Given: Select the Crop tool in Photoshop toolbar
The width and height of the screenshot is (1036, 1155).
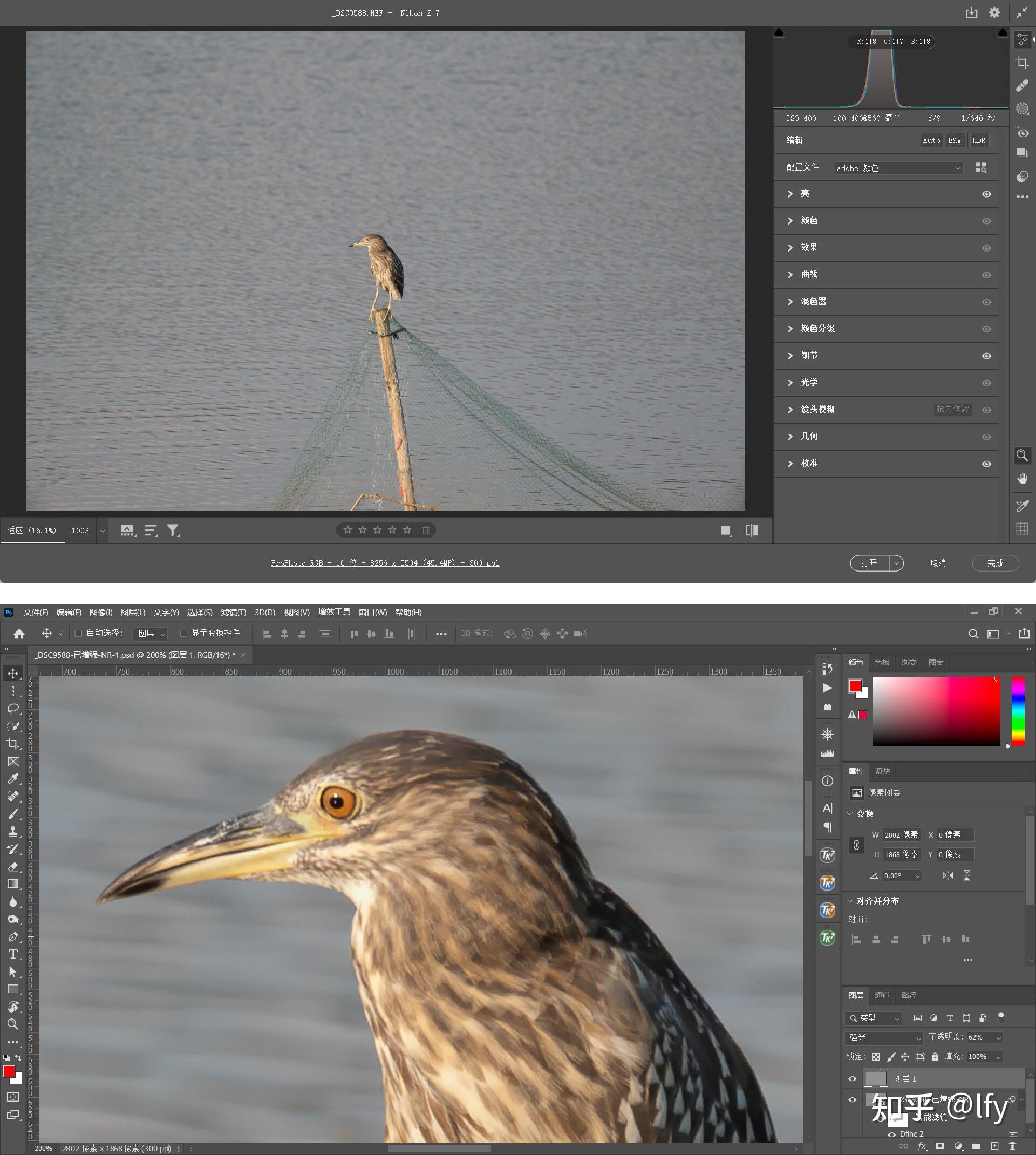Looking at the screenshot, I should point(12,743).
